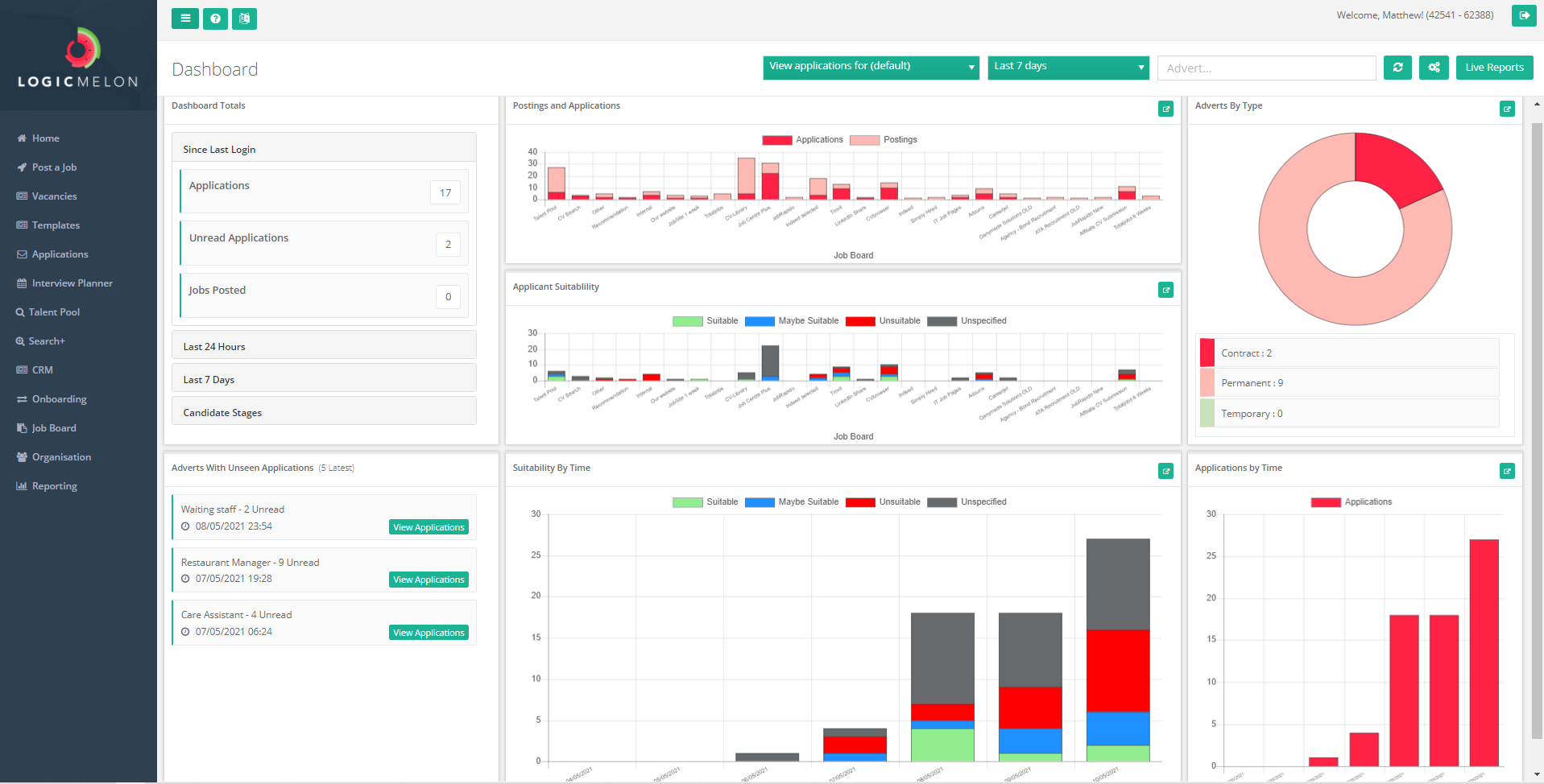The width and height of the screenshot is (1544, 784).
Task: Click the Contract red color swatch
Action: (1207, 353)
